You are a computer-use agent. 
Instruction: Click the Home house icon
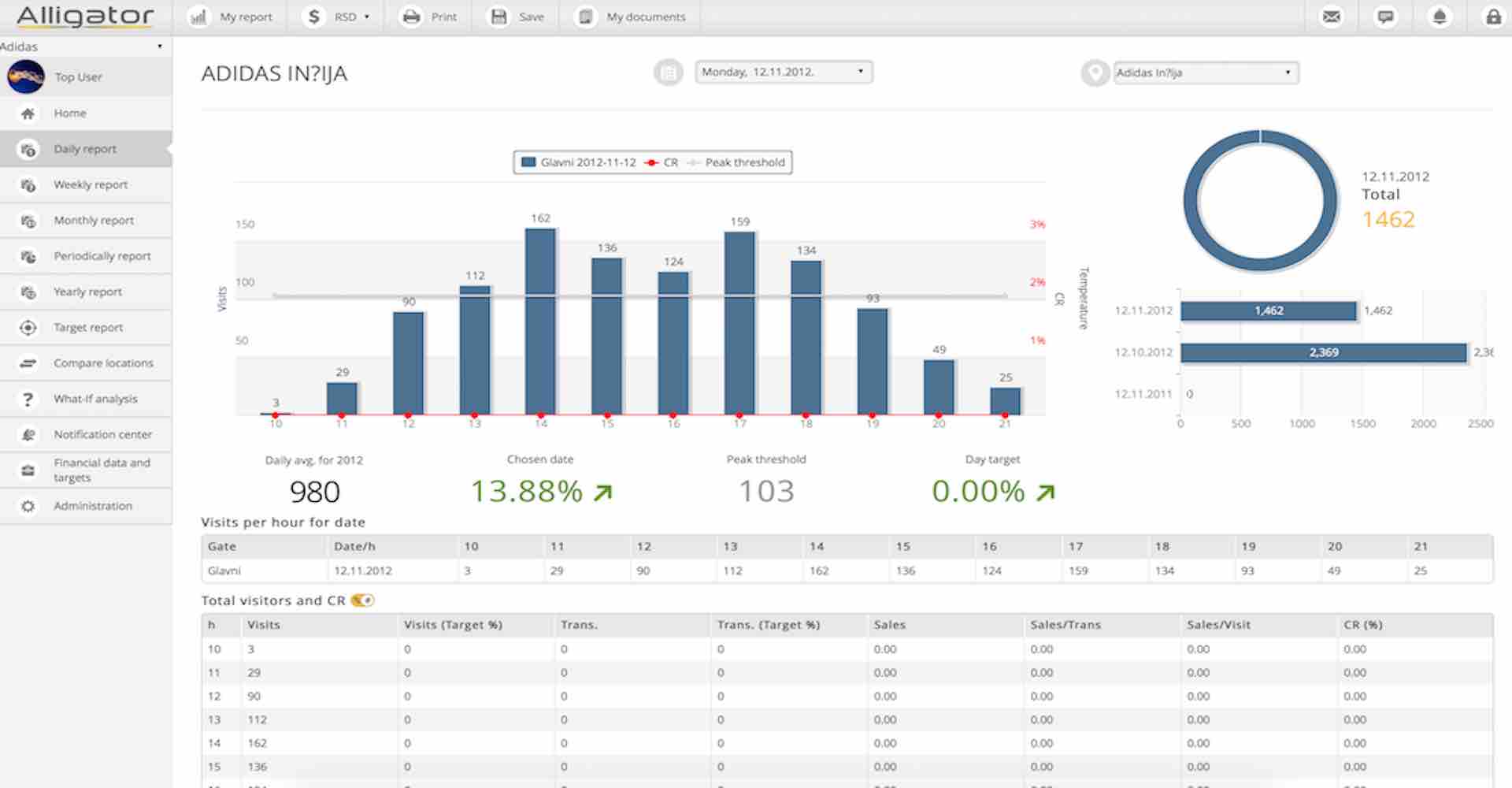pos(28,113)
